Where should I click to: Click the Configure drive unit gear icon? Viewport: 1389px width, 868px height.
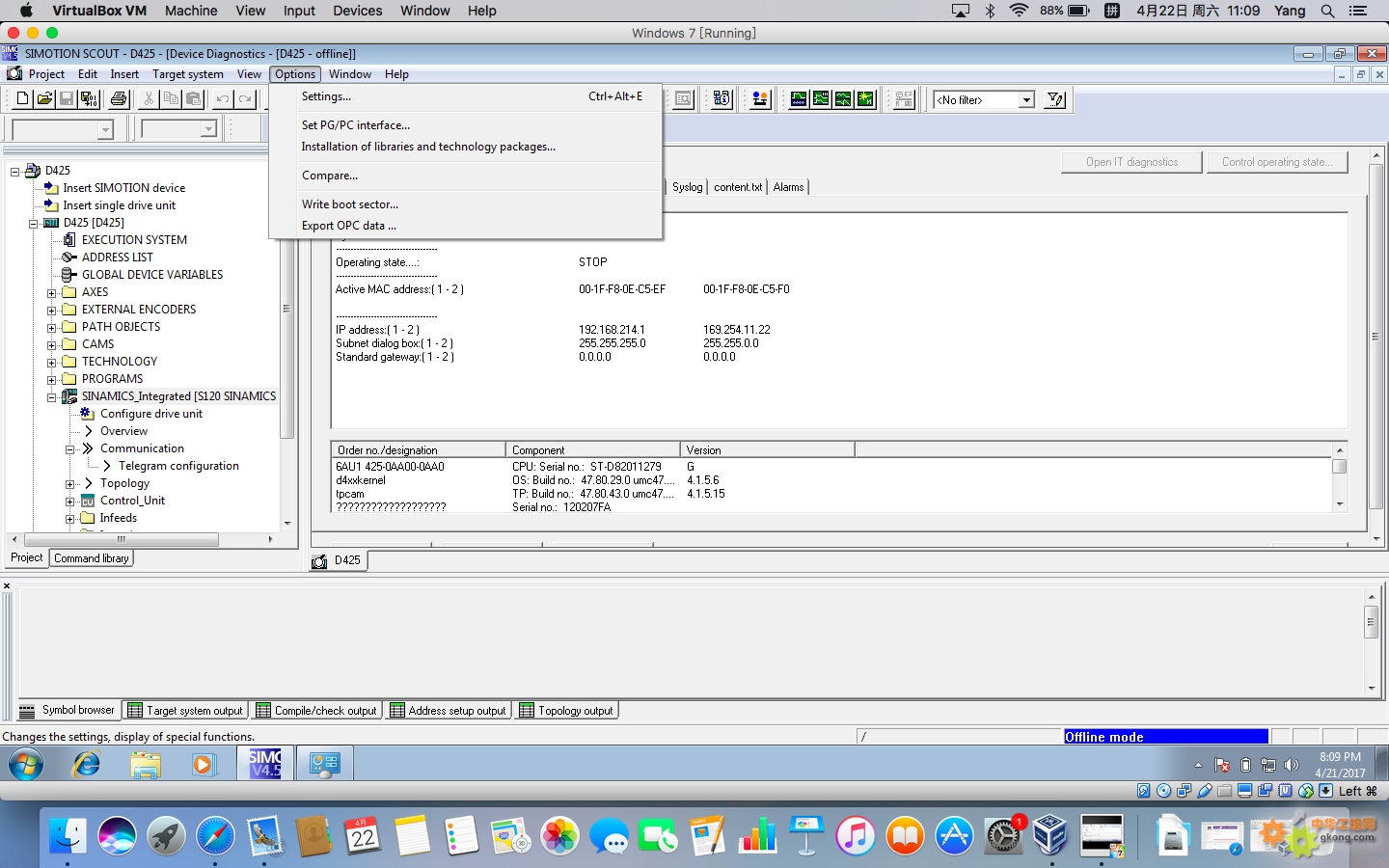click(x=87, y=414)
